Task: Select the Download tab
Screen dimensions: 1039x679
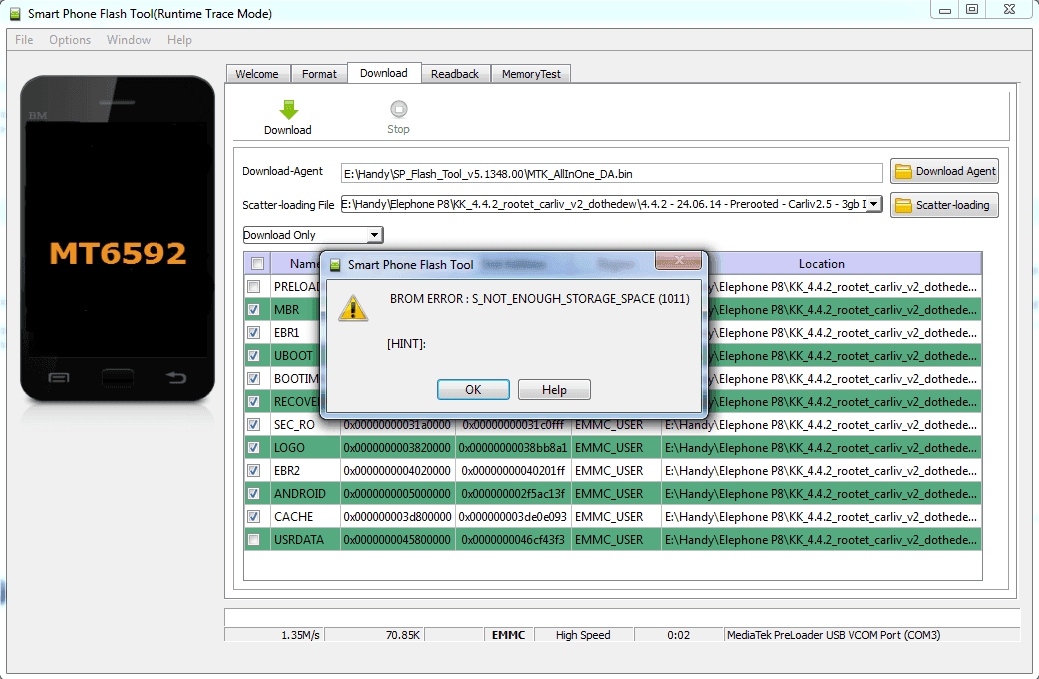Action: click(384, 73)
